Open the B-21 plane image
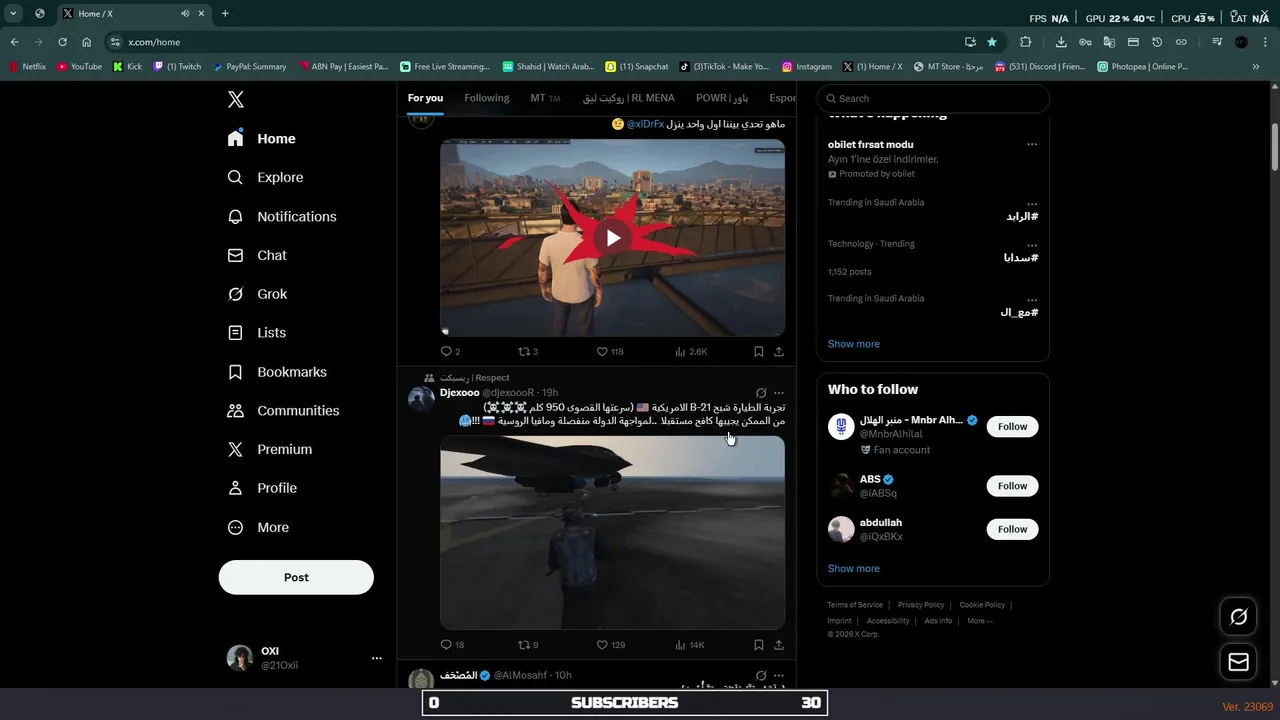The height and width of the screenshot is (720, 1280). click(x=613, y=532)
